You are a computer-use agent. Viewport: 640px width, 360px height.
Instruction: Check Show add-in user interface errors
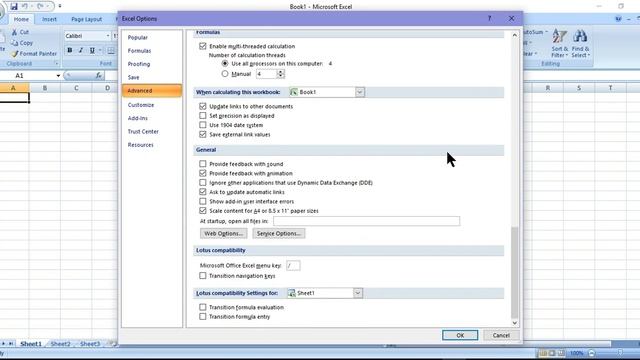click(203, 201)
